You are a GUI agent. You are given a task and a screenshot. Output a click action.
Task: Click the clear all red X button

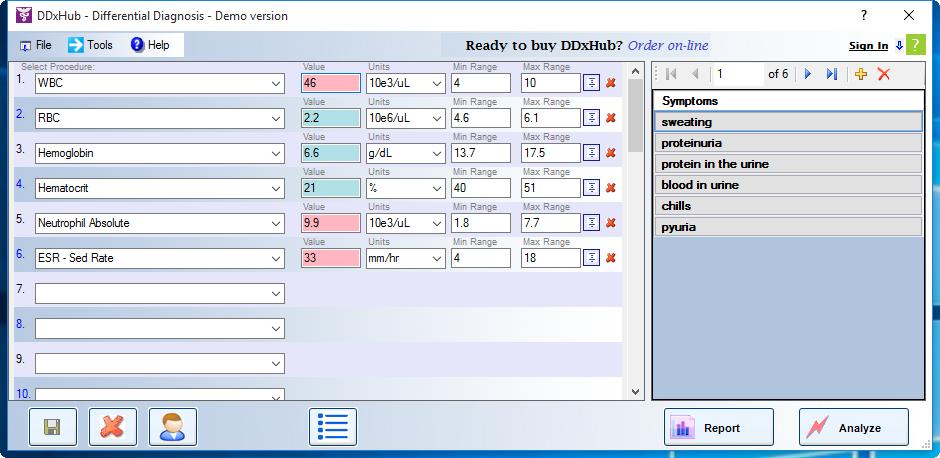point(113,427)
